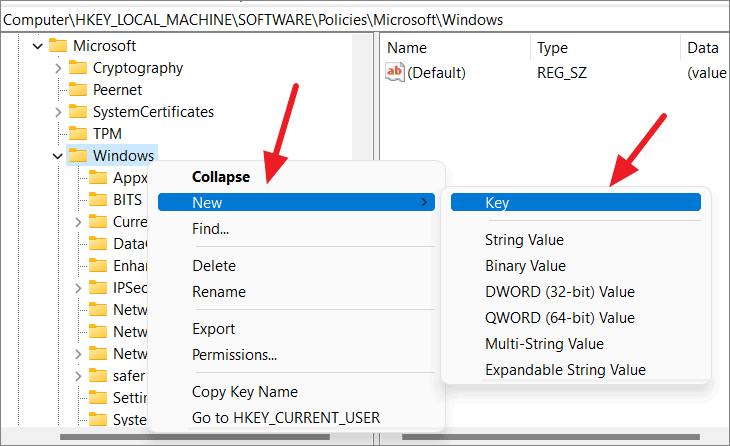Click the Cryptography folder icon
This screenshot has width=730, height=446.
click(x=78, y=68)
